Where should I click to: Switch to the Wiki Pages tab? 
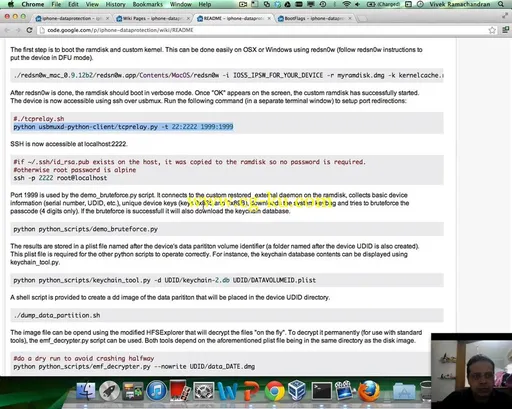click(x=152, y=18)
